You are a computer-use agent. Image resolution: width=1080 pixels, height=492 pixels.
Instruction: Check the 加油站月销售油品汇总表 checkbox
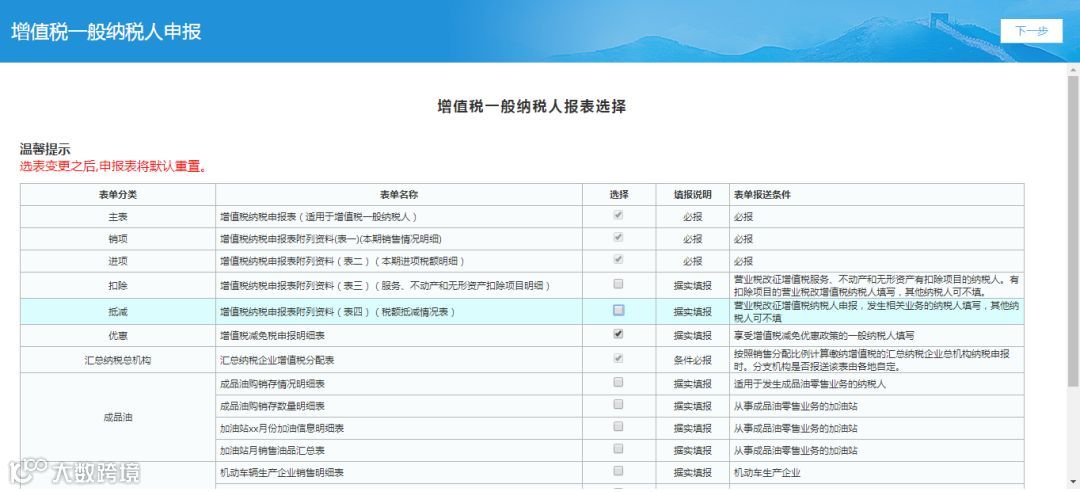618,449
